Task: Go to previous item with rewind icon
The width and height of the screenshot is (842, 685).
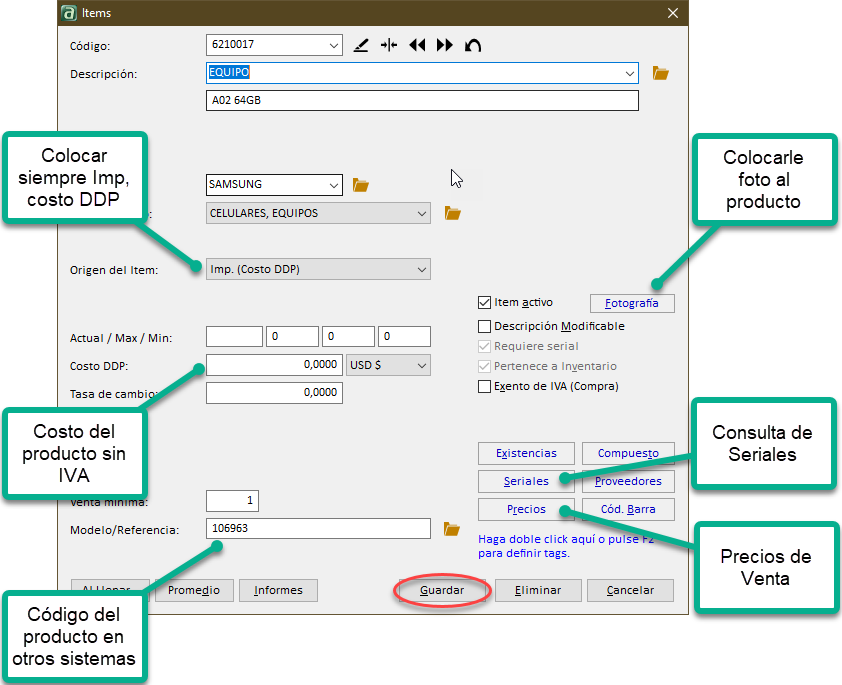Action: 417,45
